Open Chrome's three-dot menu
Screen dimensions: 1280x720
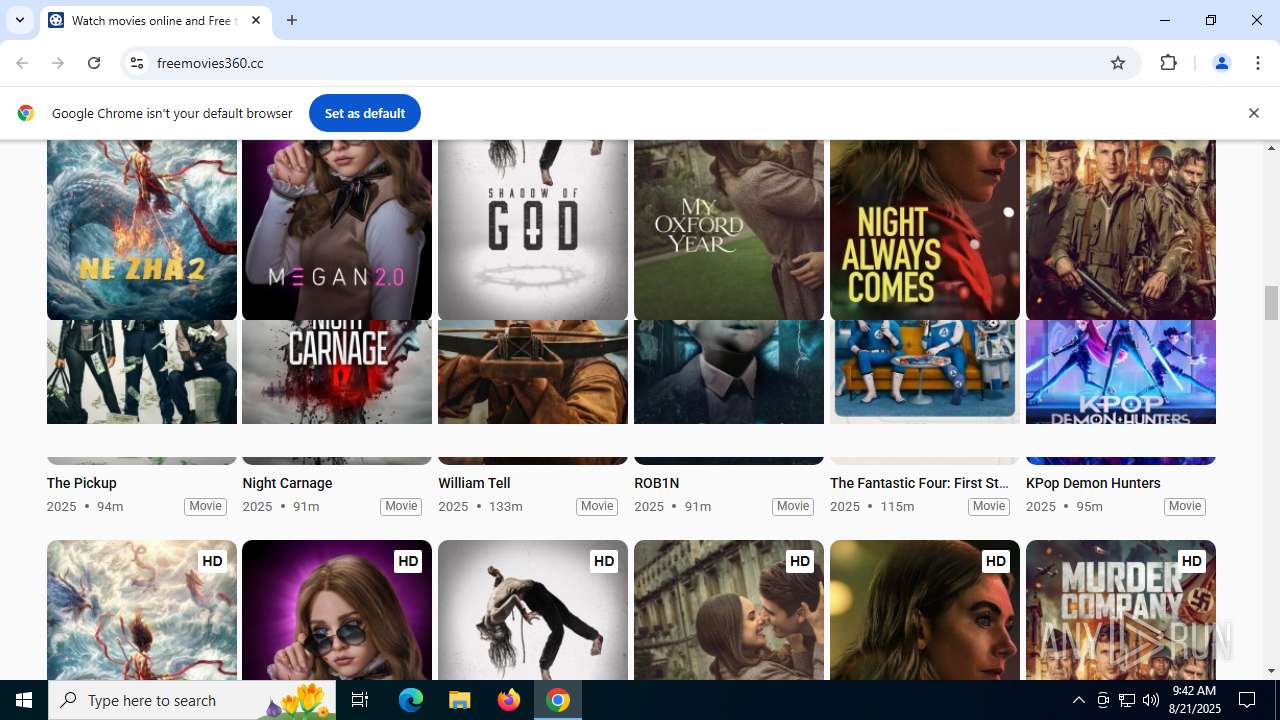(x=1257, y=63)
